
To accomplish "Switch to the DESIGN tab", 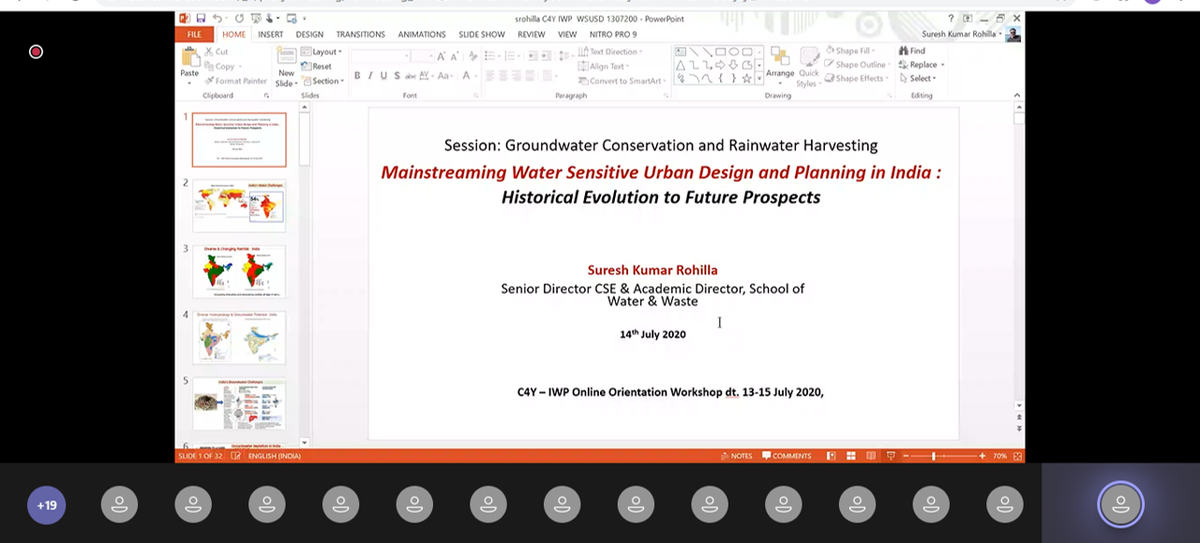I will point(309,34).
